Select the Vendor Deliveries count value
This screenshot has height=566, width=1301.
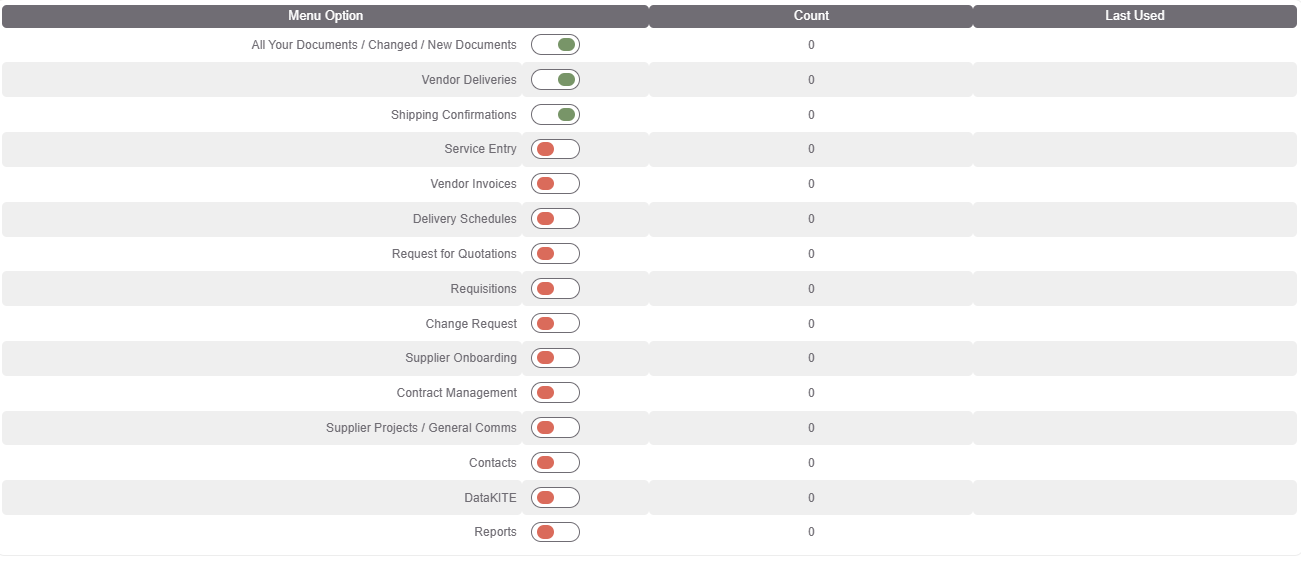tap(811, 80)
